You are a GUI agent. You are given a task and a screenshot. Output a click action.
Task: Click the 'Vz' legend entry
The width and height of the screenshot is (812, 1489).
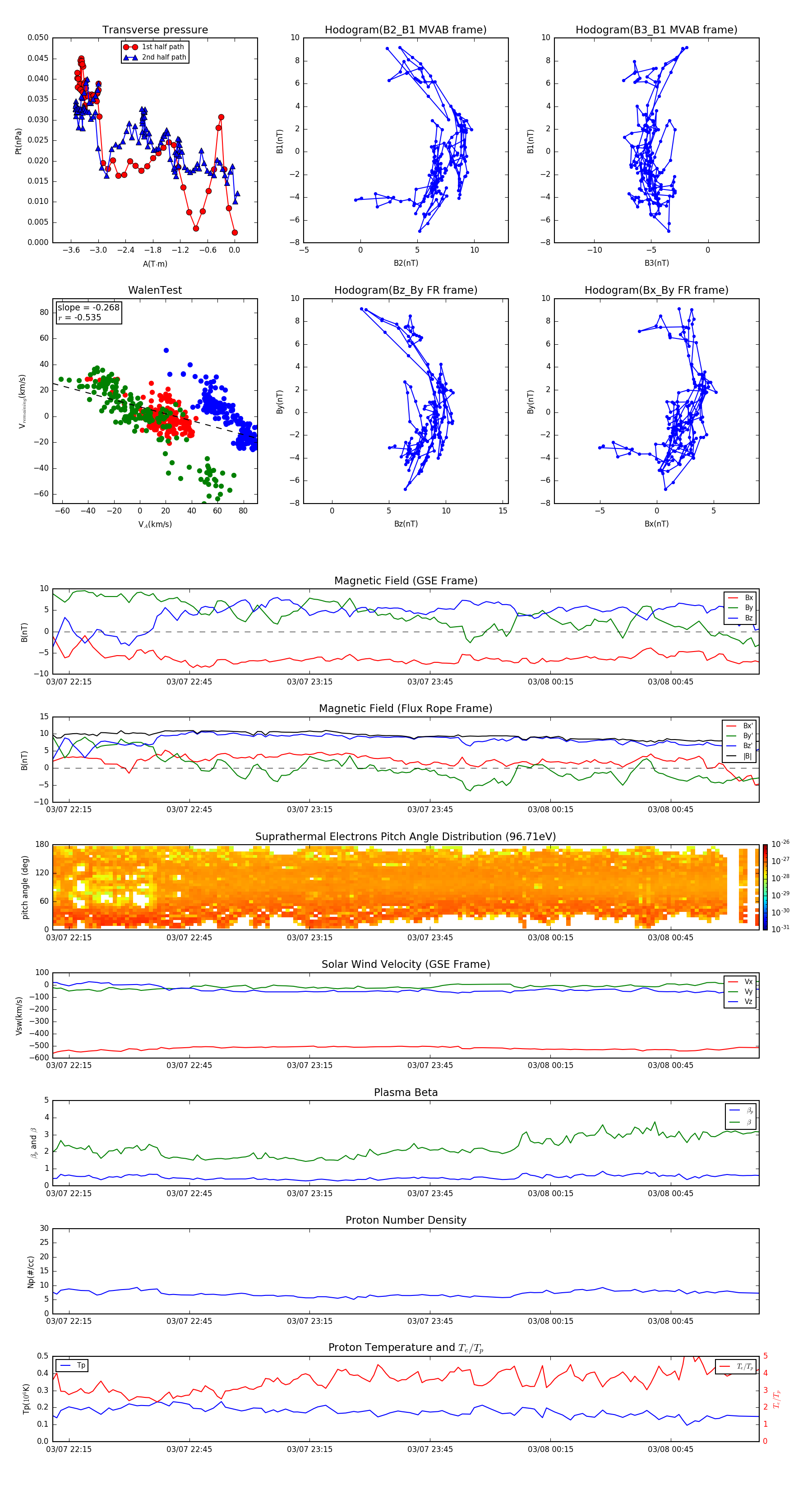coord(740,1002)
